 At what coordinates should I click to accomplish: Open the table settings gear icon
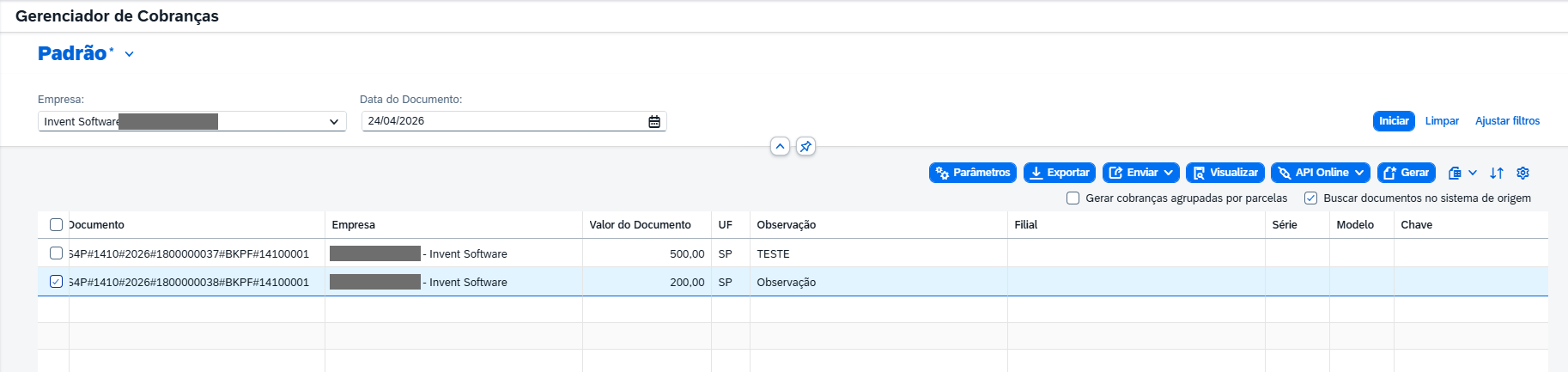[1522, 173]
